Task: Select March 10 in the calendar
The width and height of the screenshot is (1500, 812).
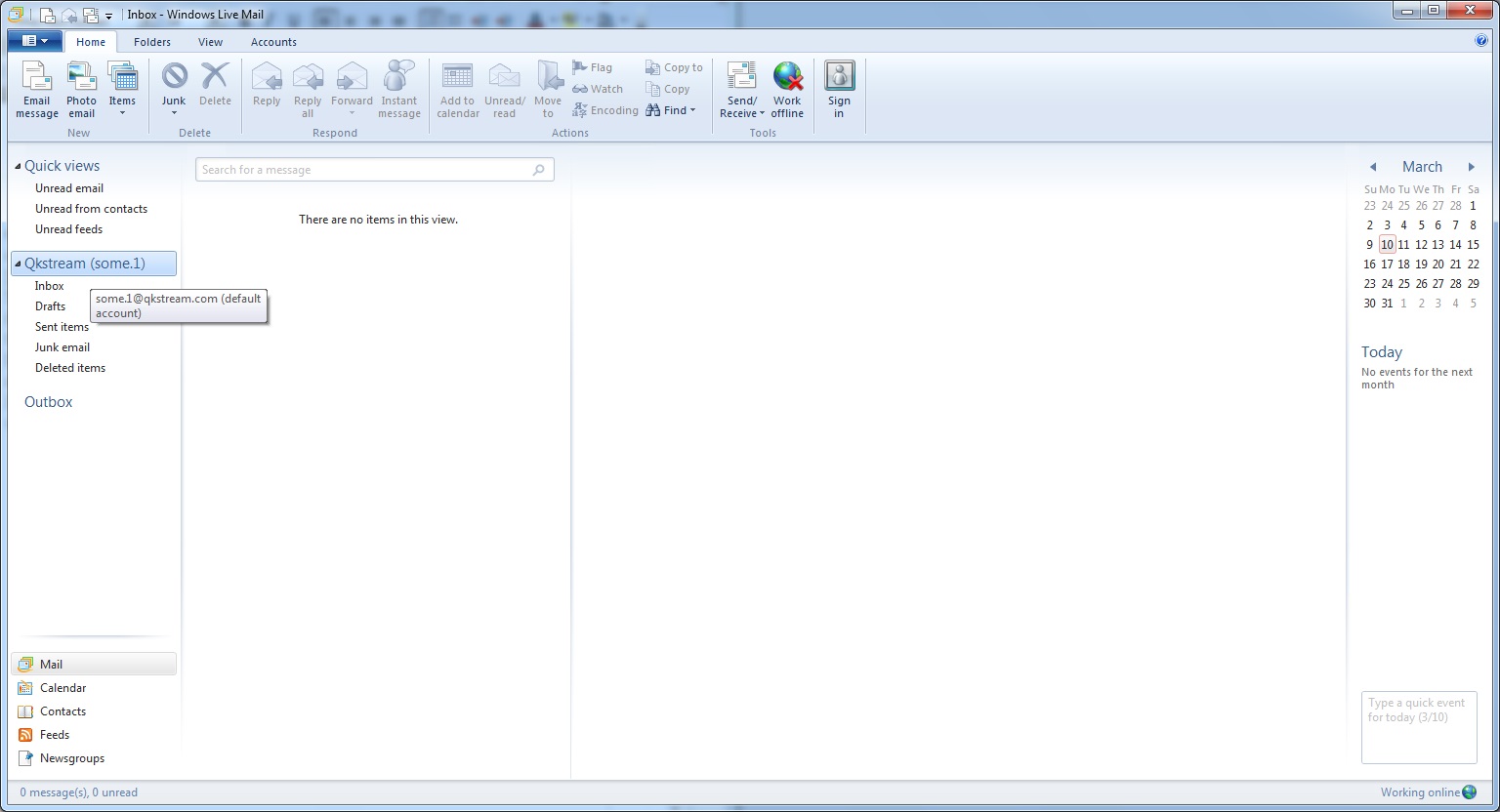Action: click(1387, 245)
